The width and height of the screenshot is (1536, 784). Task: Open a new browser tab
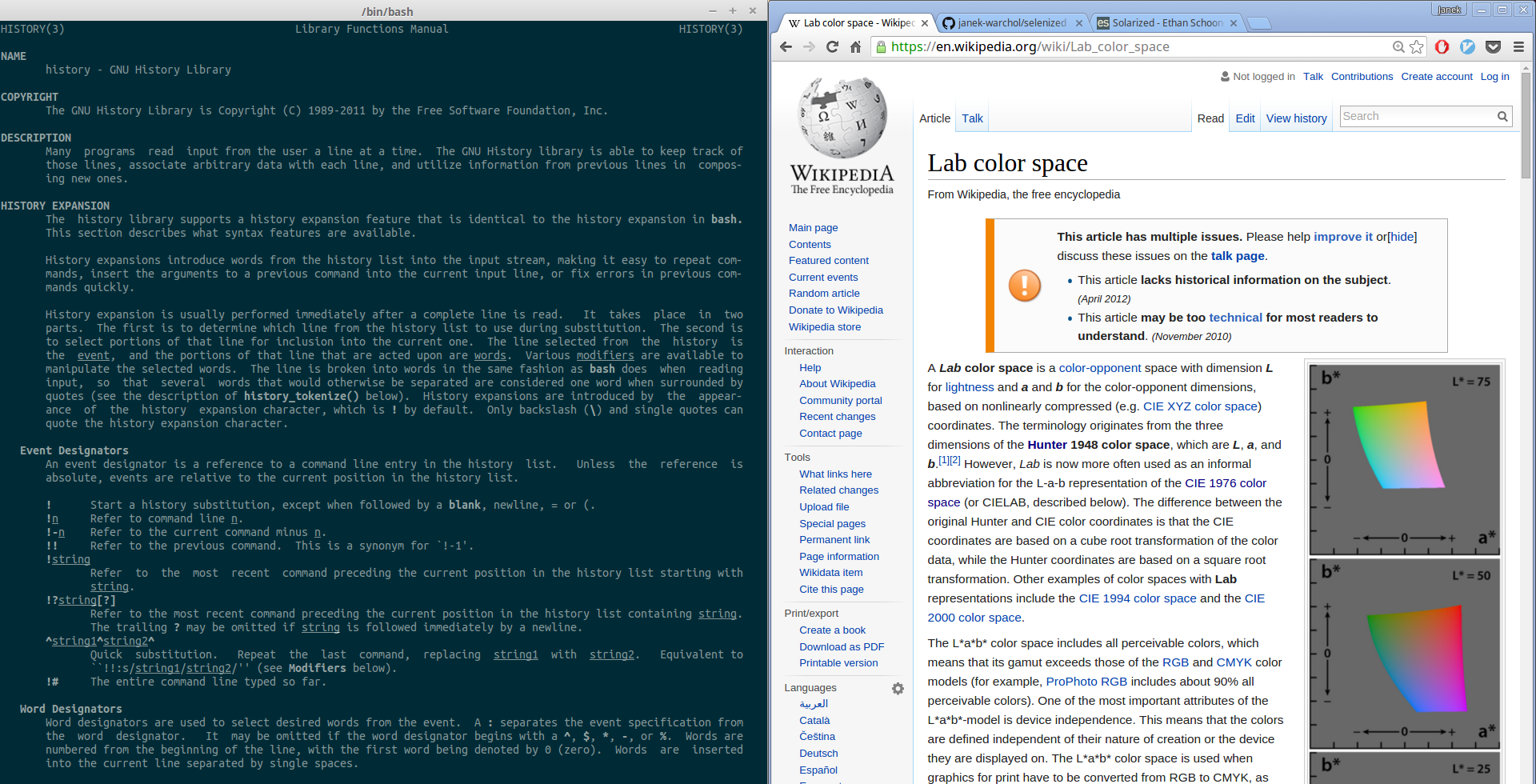click(1259, 23)
